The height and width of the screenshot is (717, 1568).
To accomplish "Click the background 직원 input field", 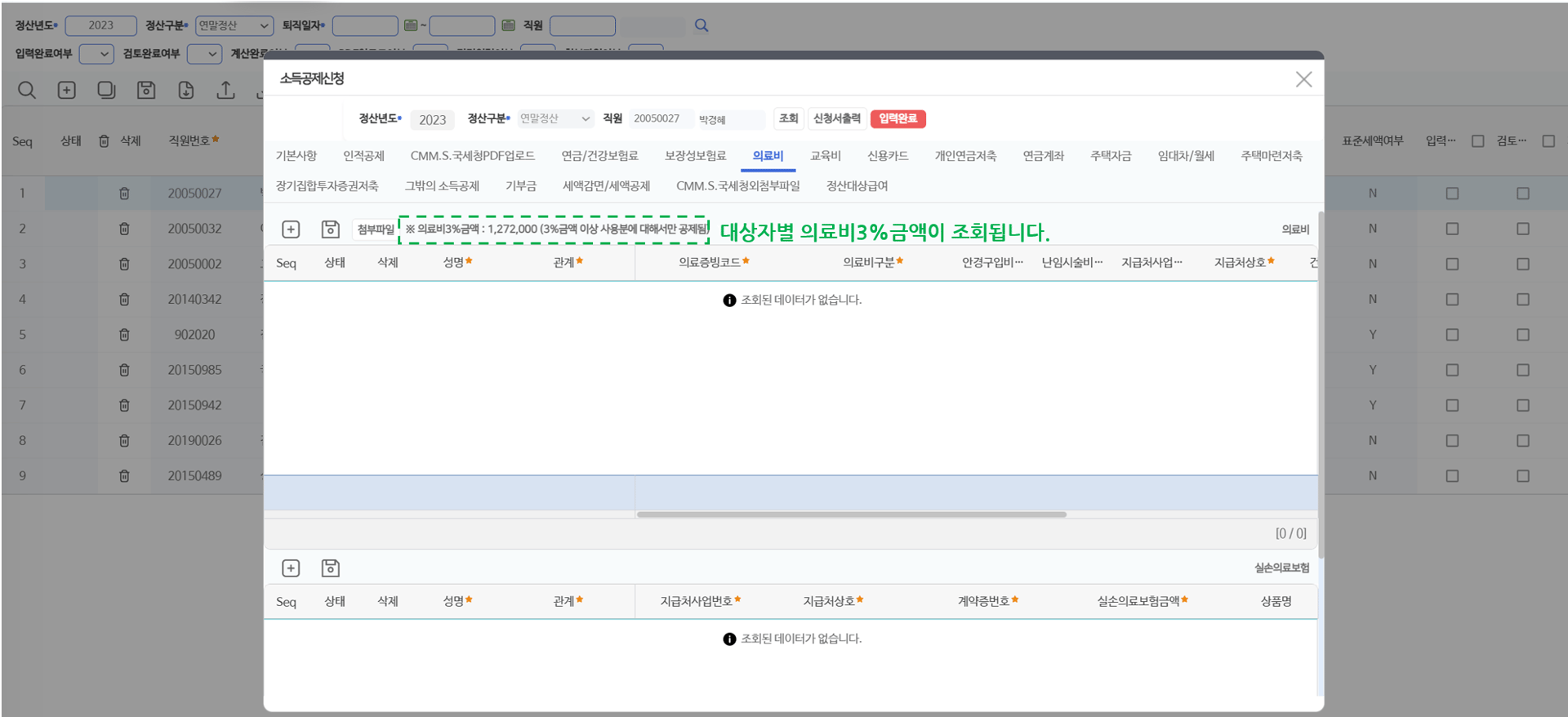I will coord(582,25).
